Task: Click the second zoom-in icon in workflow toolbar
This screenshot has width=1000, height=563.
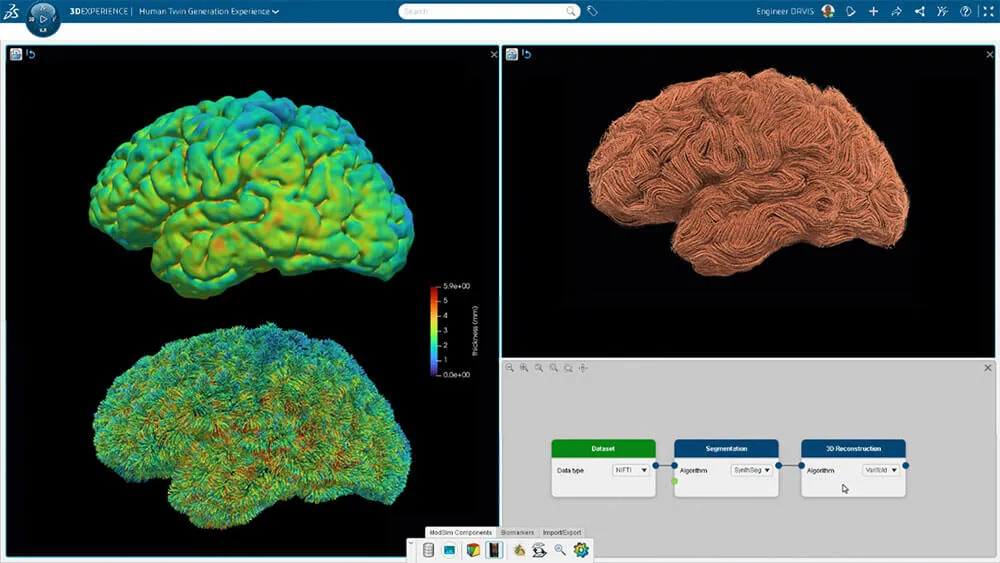Action: click(x=524, y=368)
